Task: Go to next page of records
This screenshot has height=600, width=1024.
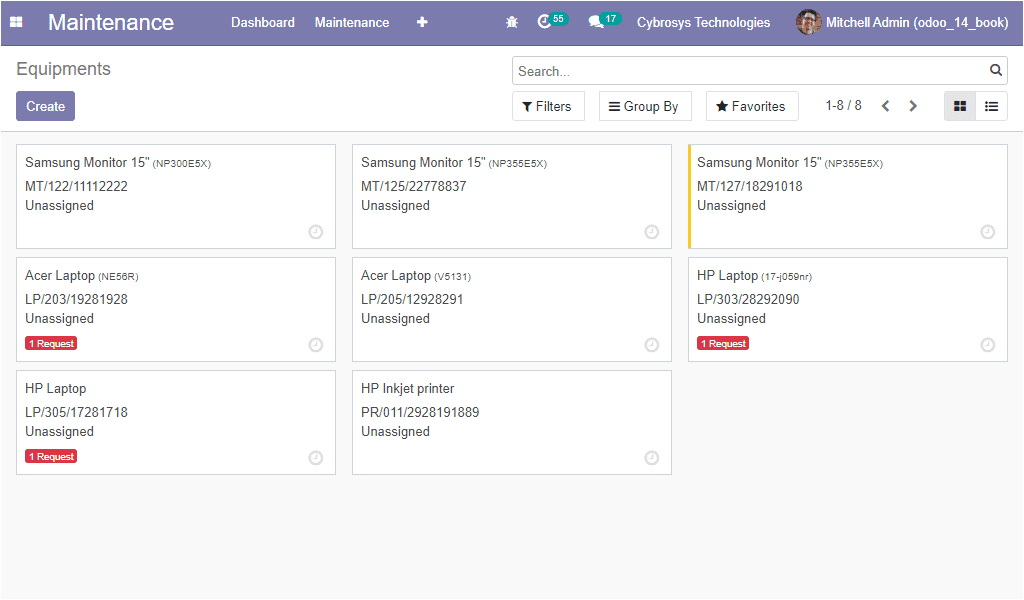Action: click(913, 106)
